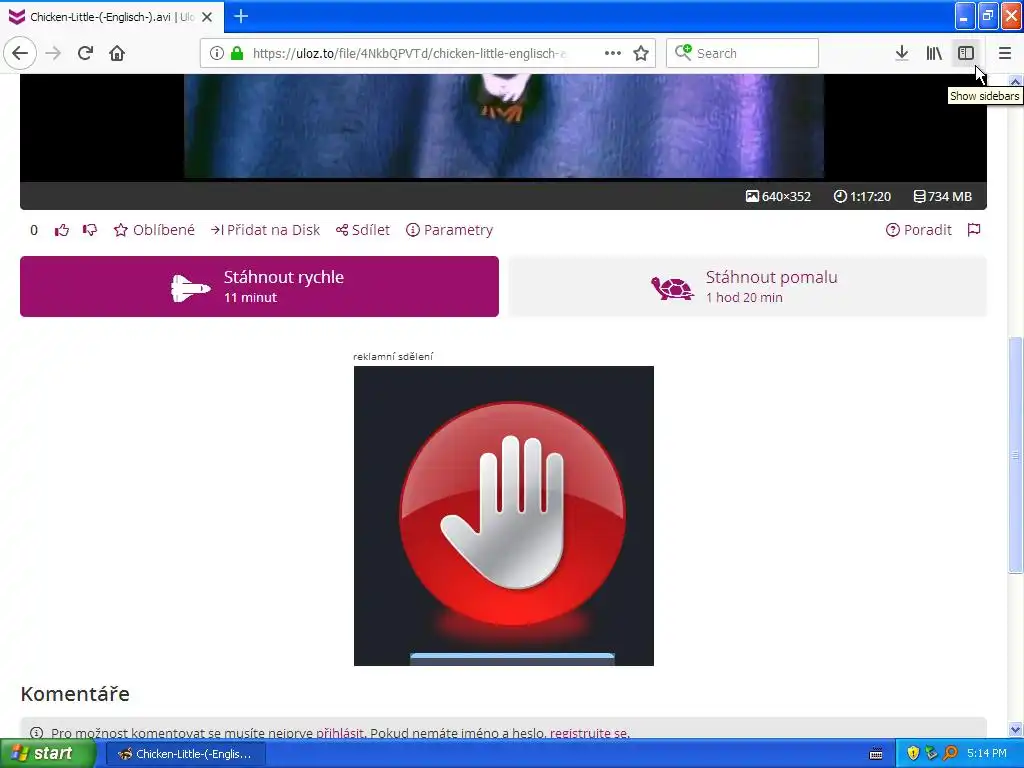1024x768 pixels.
Task: Open the Library bookshelf icon
Action: (x=934, y=53)
